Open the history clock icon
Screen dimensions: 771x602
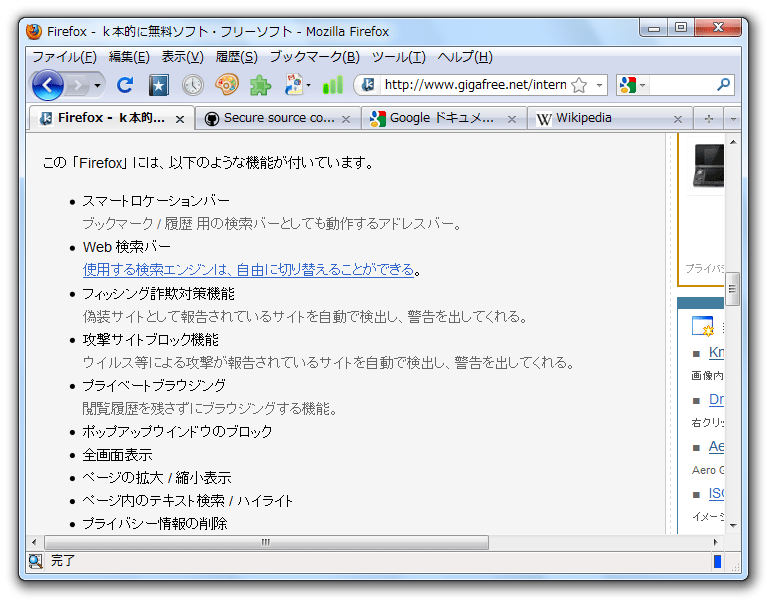(192, 85)
